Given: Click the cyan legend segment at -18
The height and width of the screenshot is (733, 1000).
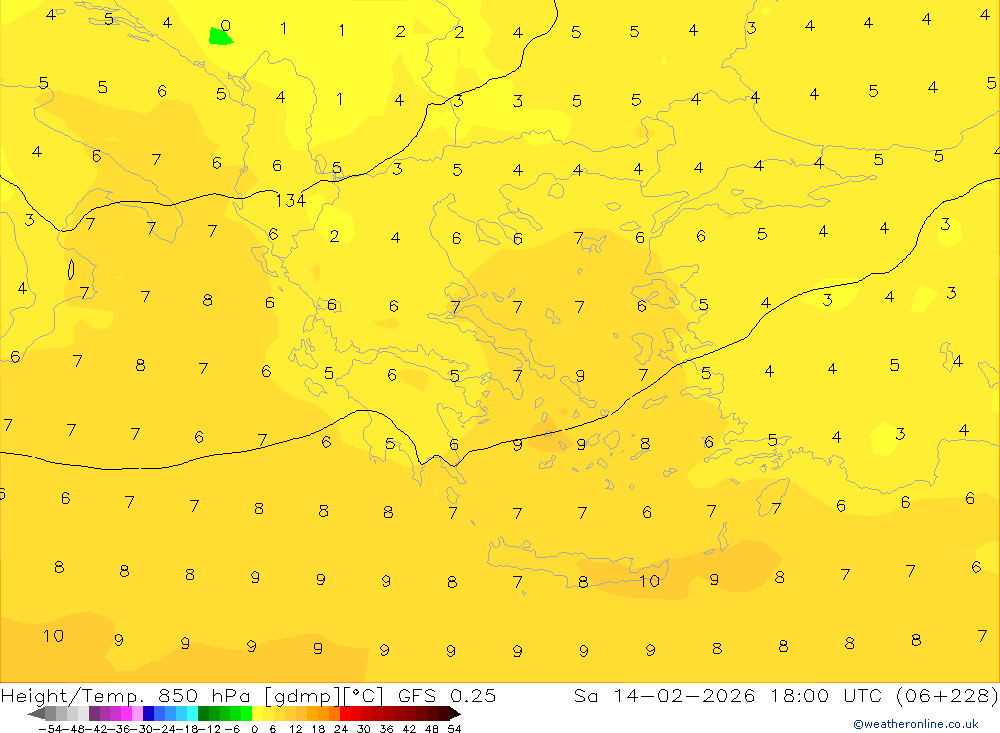Looking at the screenshot, I should 192,713.
